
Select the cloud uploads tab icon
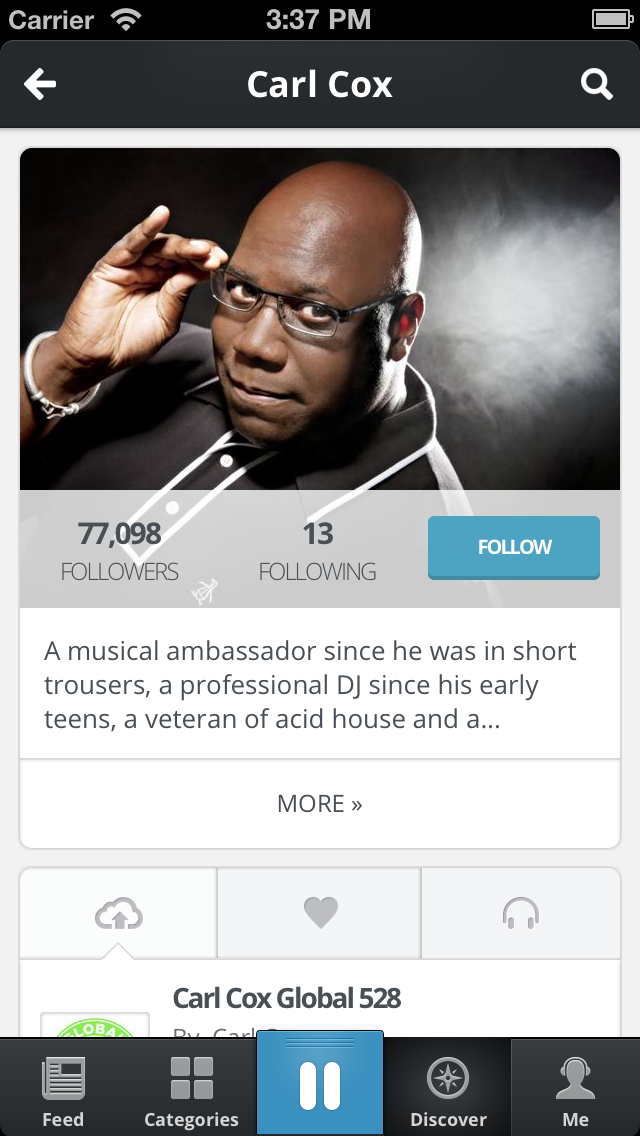coord(119,913)
